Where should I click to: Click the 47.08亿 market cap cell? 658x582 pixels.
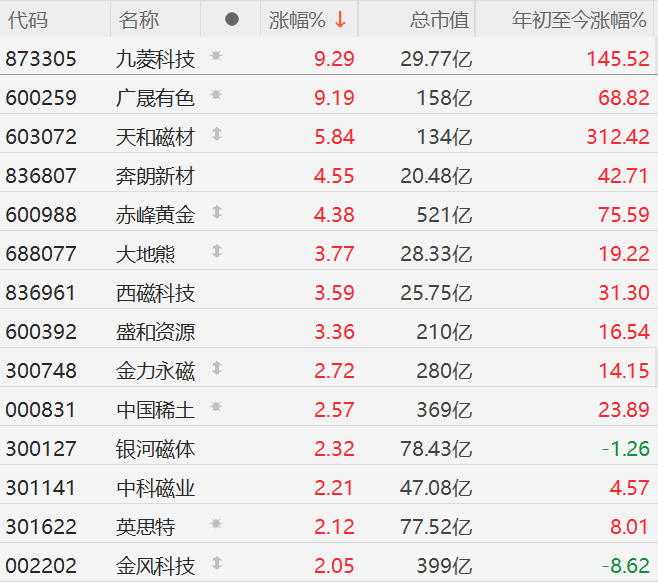click(x=436, y=488)
